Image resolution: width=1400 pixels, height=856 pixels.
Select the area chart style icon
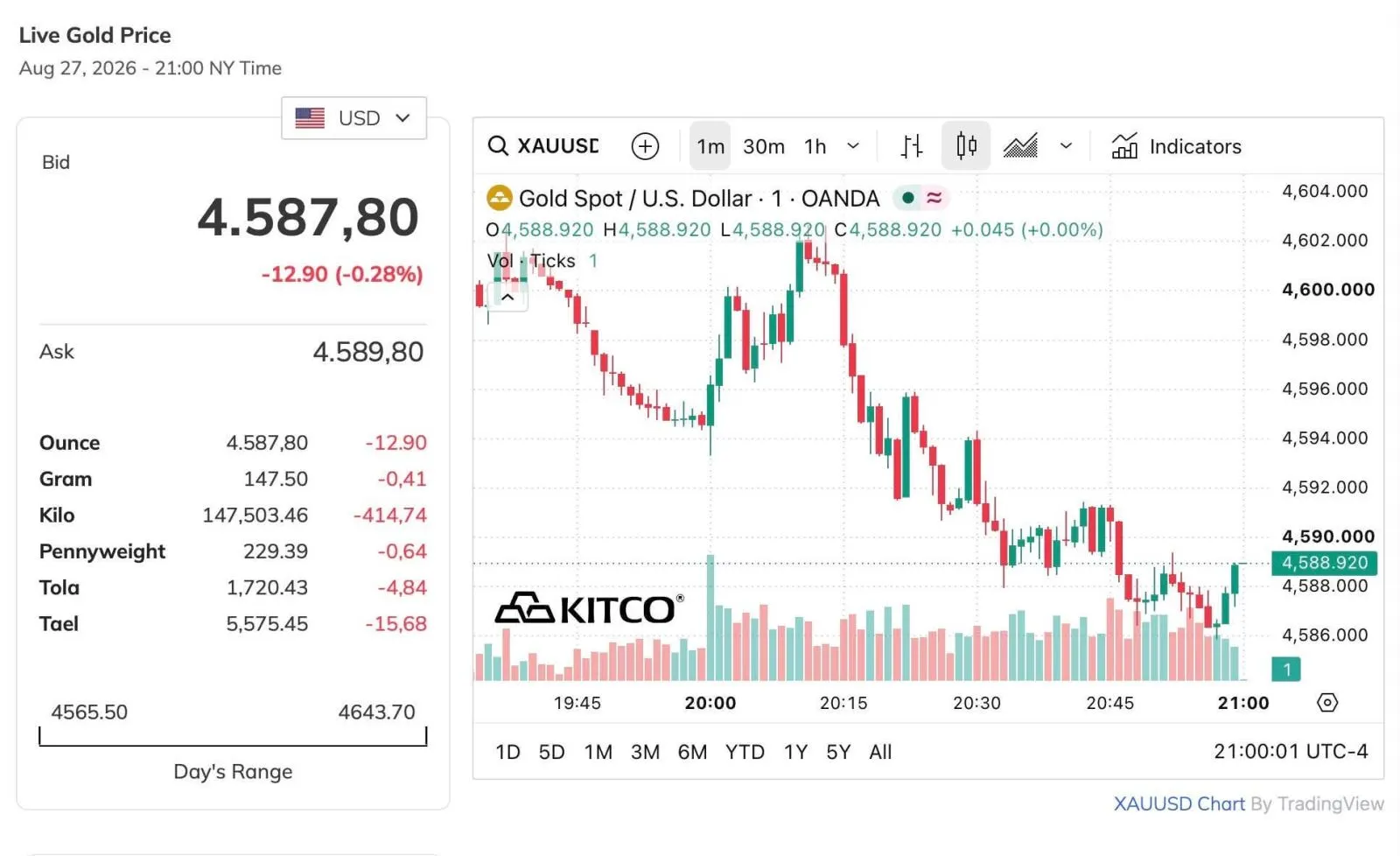[1020, 146]
